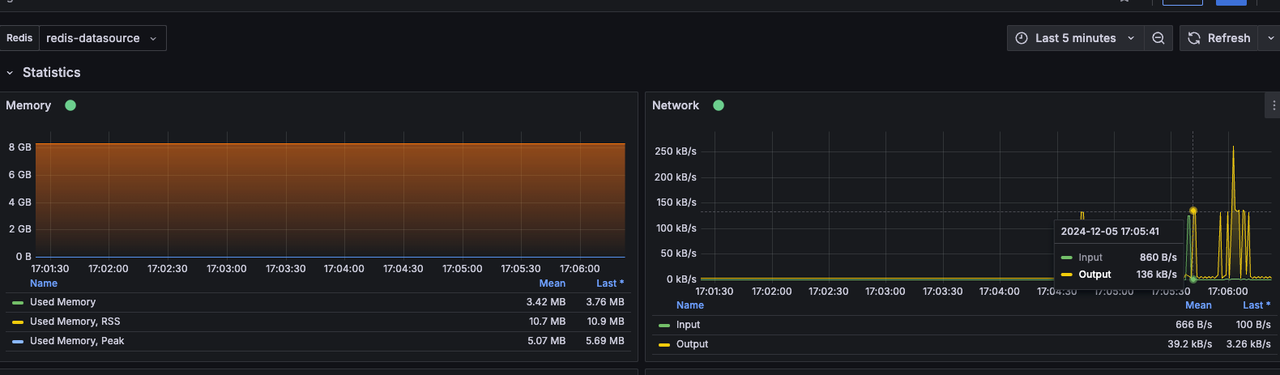Click the Memory panel title
This screenshot has width=1280, height=375.
[x=28, y=105]
